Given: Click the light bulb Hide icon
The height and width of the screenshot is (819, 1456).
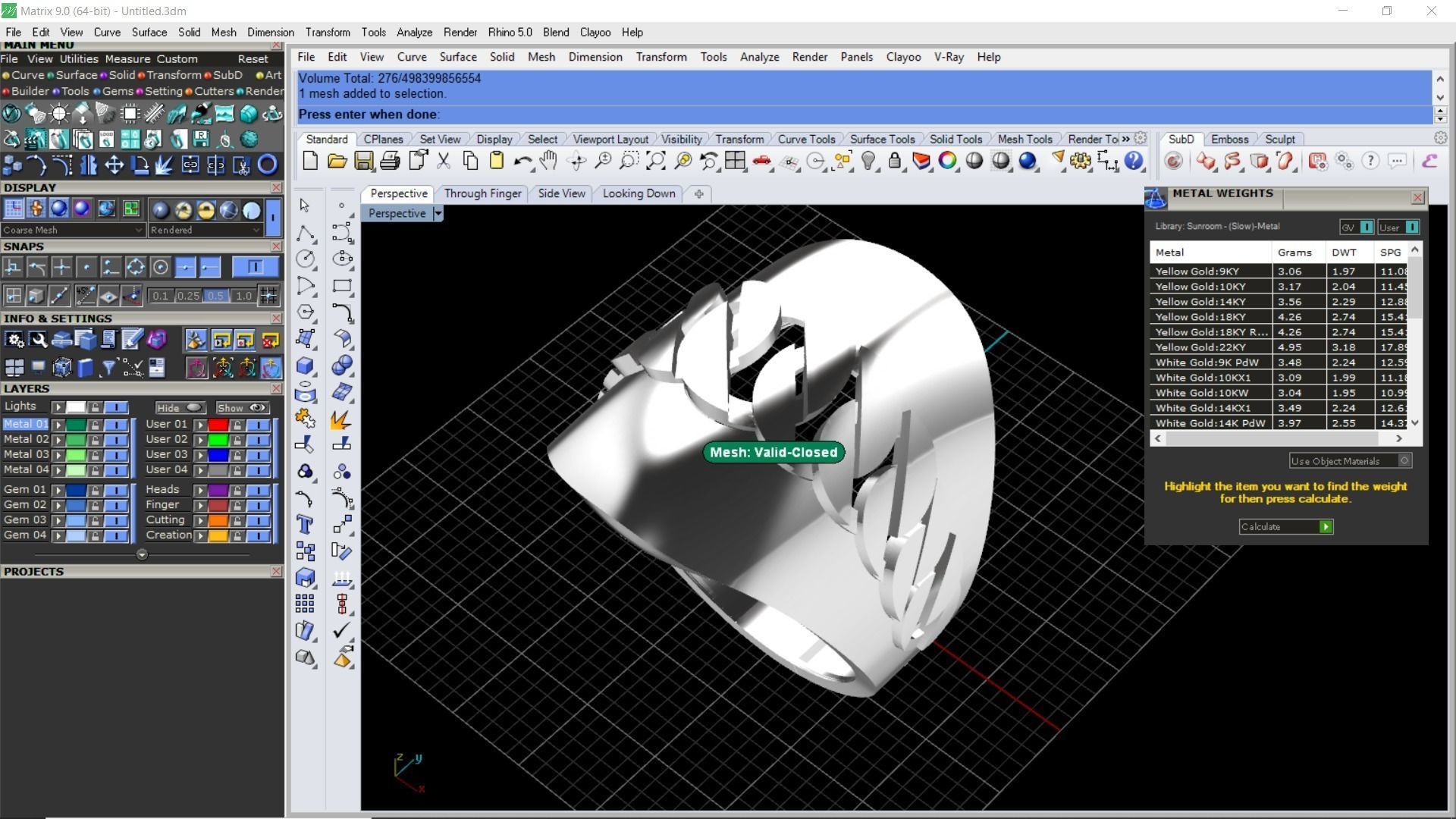Looking at the screenshot, I should pyautogui.click(x=869, y=161).
